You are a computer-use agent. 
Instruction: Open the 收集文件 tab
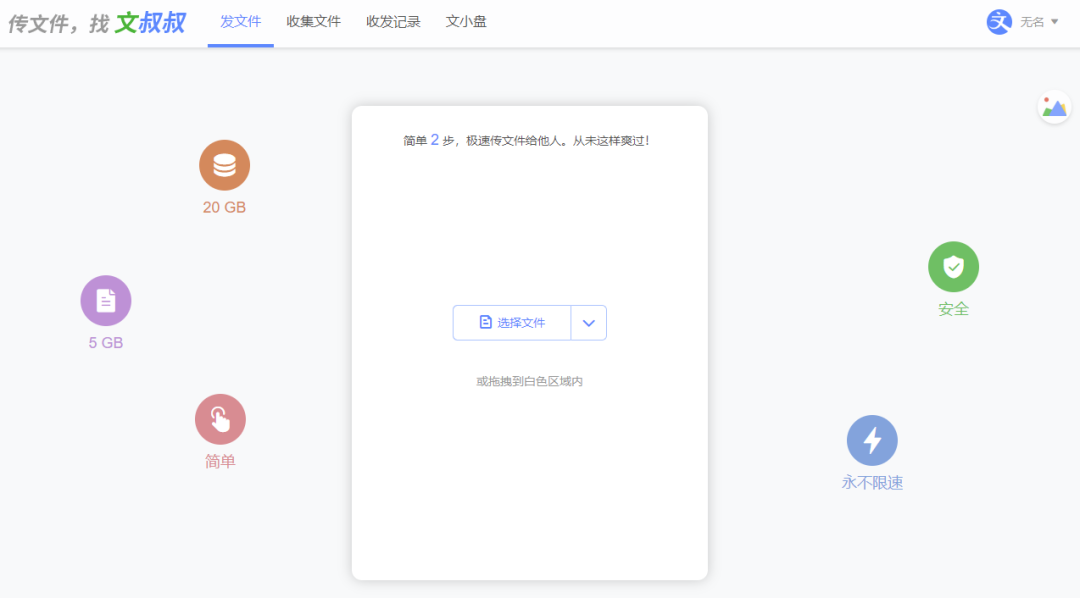313,22
